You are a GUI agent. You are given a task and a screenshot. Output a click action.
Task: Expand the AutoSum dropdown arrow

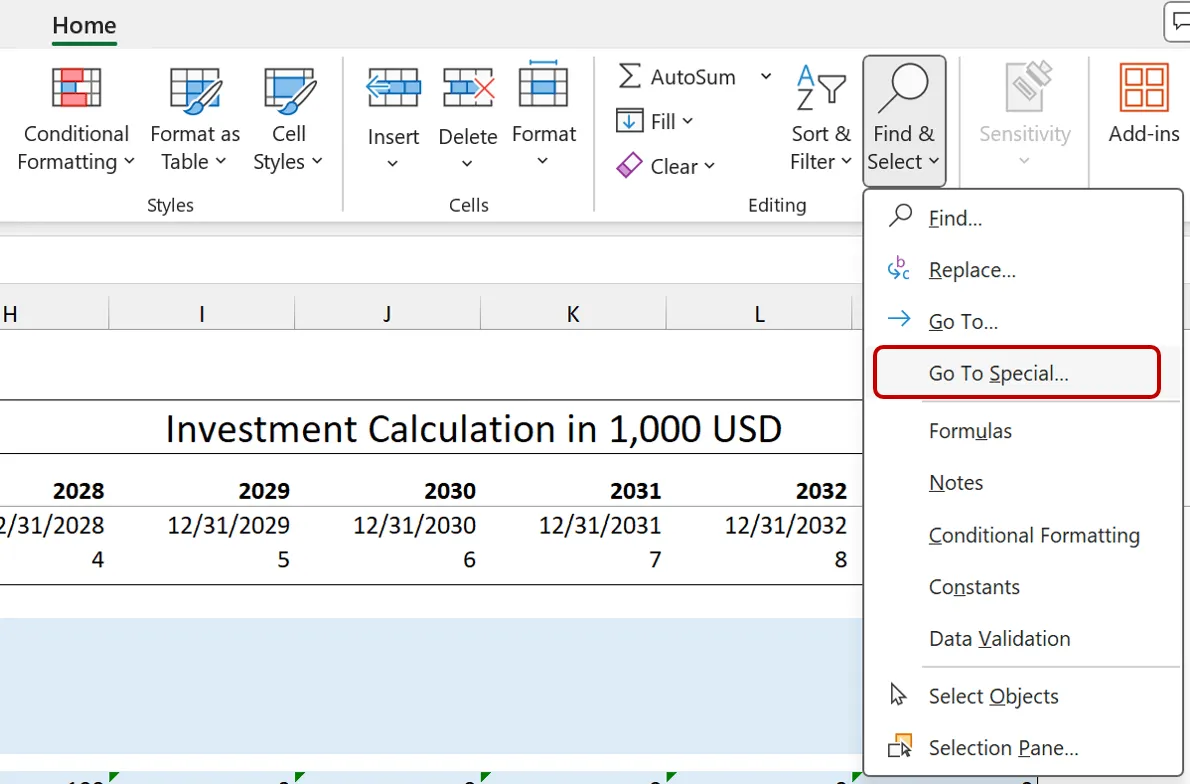tap(766, 77)
